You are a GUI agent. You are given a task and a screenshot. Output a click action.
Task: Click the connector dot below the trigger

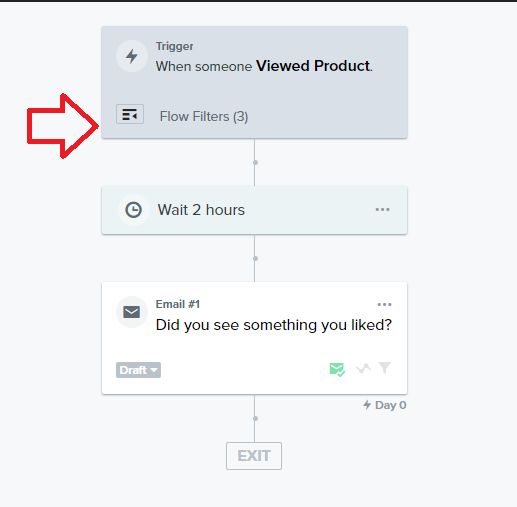pos(255,162)
